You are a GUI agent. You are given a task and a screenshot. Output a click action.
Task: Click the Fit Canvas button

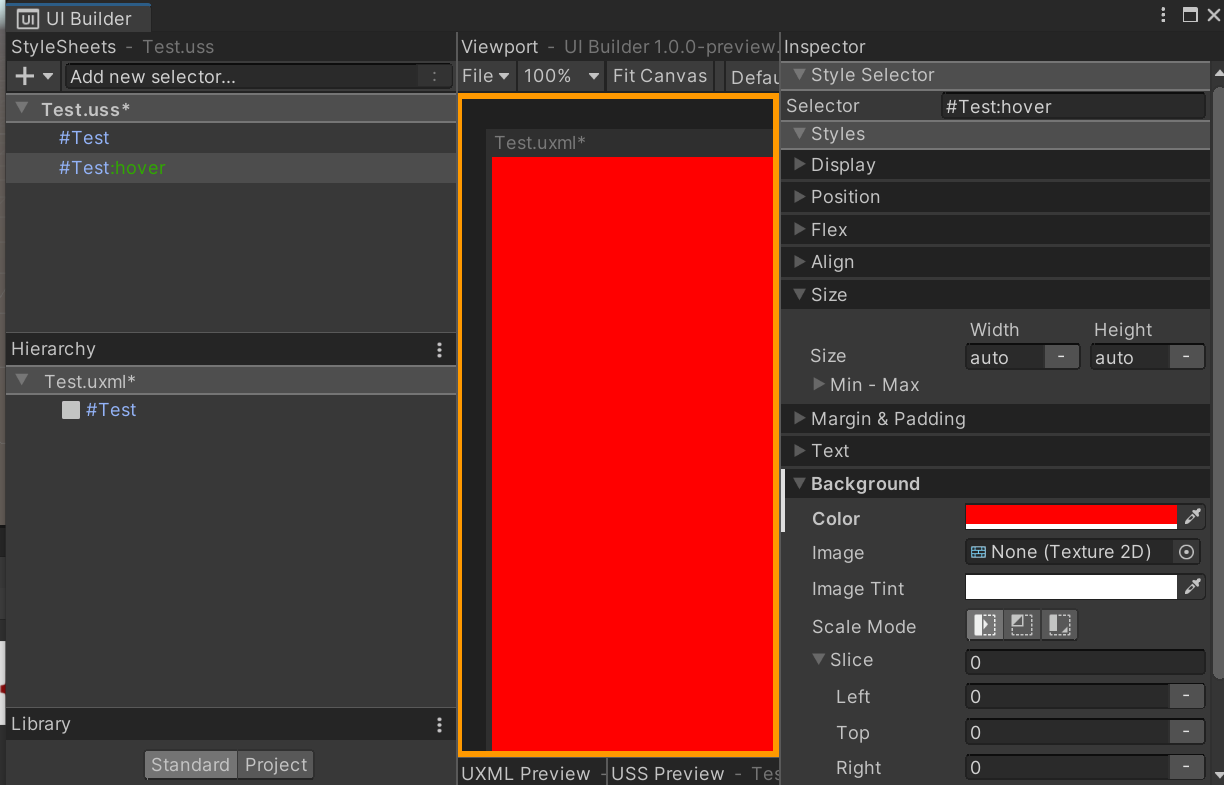(660, 75)
